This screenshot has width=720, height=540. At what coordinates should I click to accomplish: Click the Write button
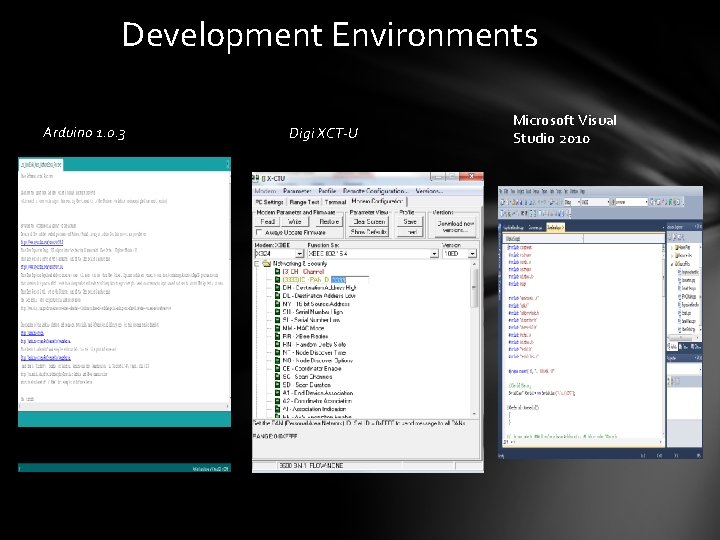(294, 222)
